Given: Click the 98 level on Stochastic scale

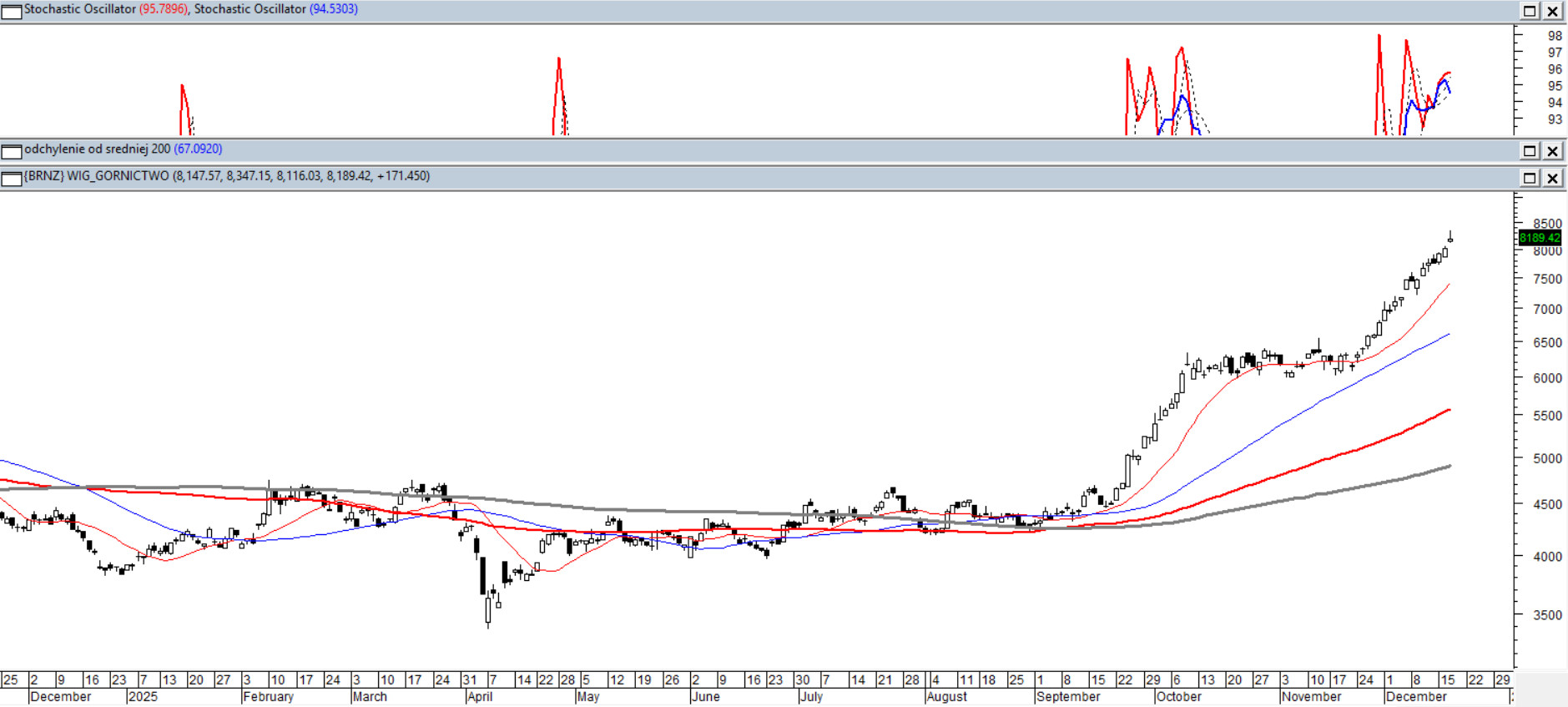Looking at the screenshot, I should (1555, 36).
